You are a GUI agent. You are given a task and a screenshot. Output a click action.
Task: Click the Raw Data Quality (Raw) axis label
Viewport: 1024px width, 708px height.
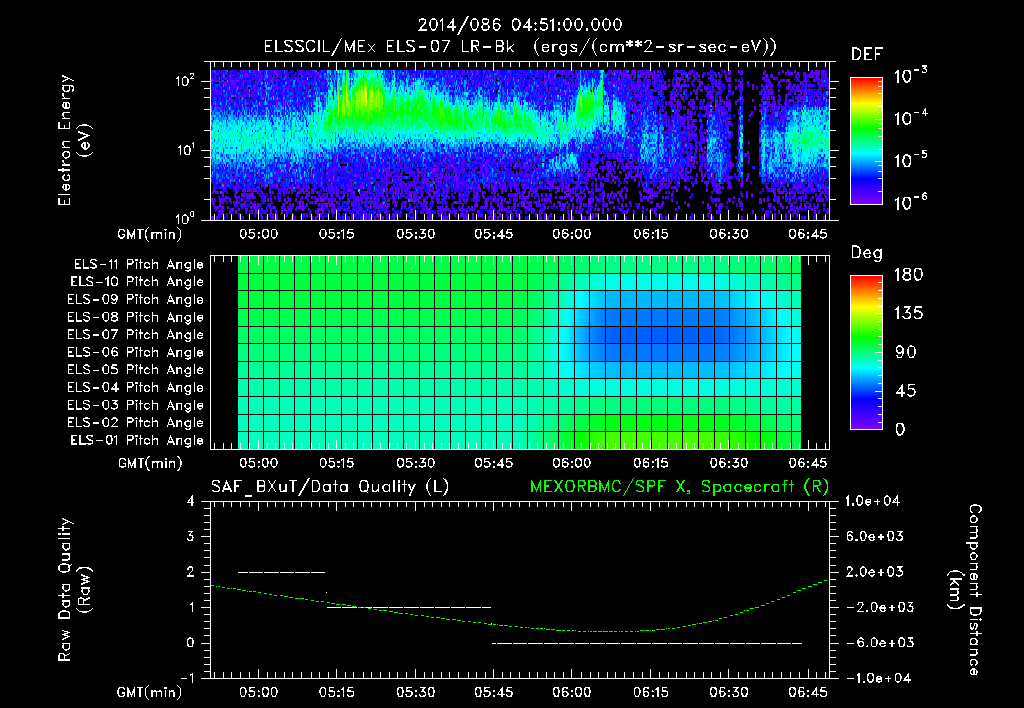point(74,590)
